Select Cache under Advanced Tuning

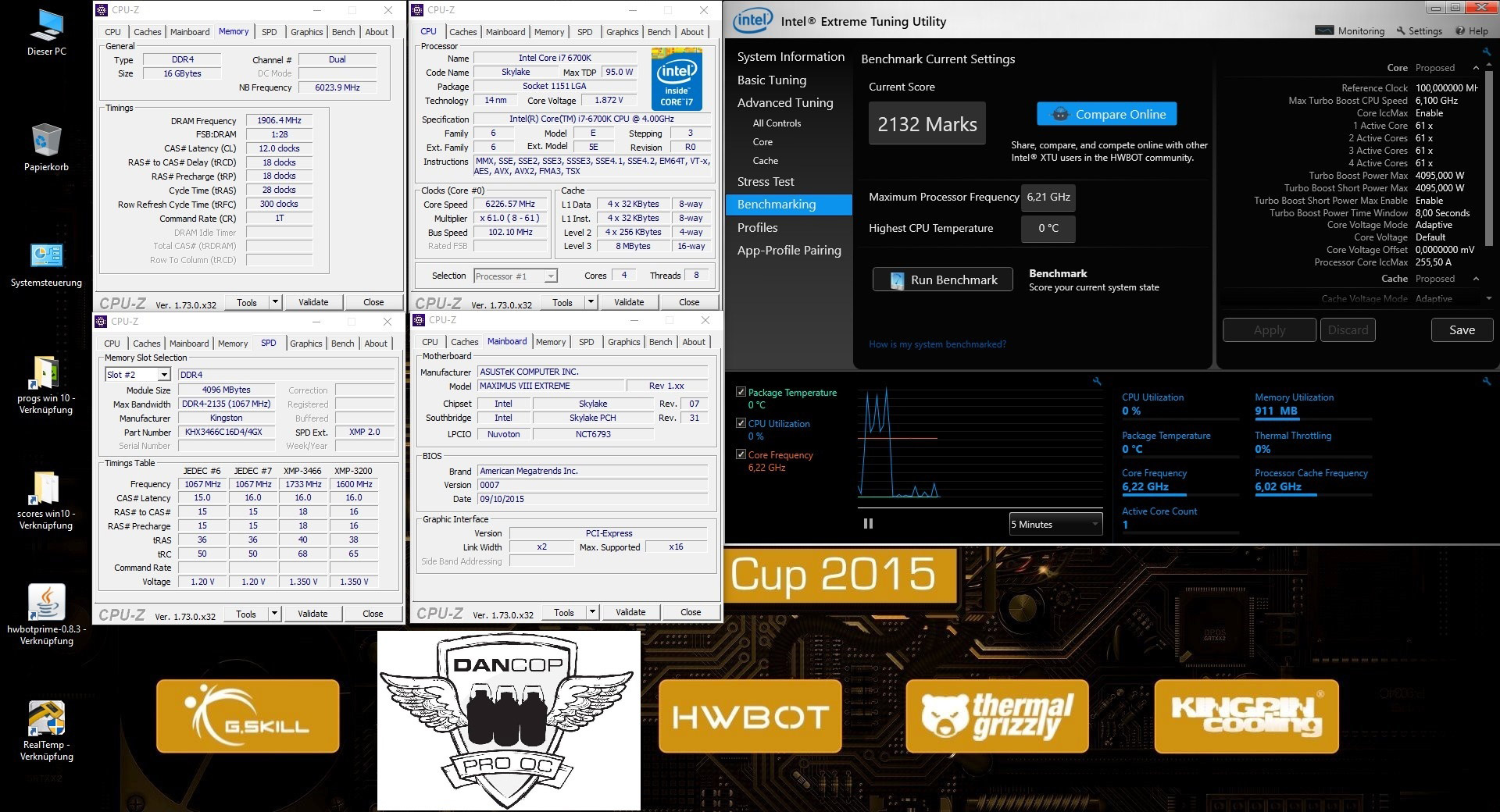[x=766, y=160]
